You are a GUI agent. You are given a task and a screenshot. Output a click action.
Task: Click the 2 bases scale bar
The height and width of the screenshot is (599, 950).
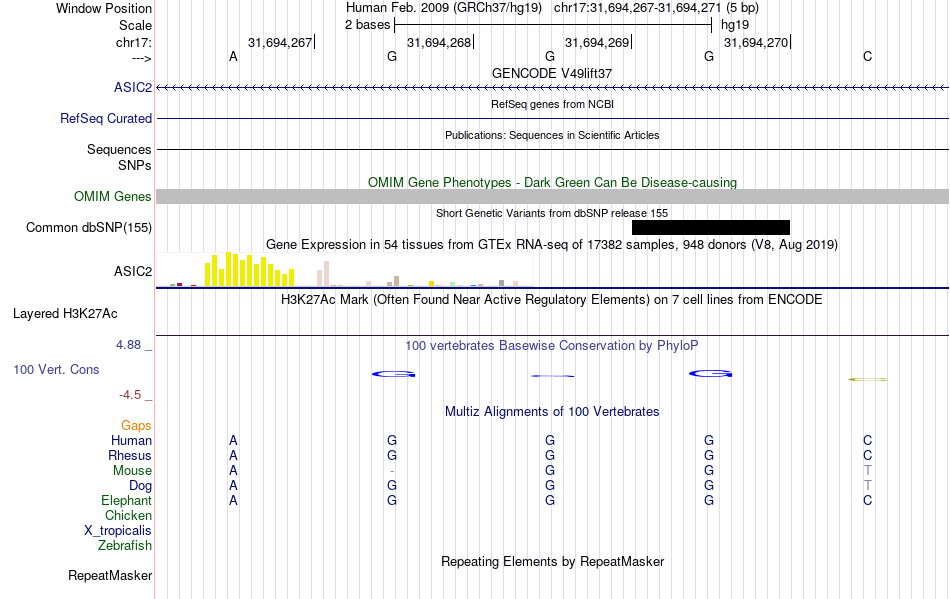pos(553,25)
